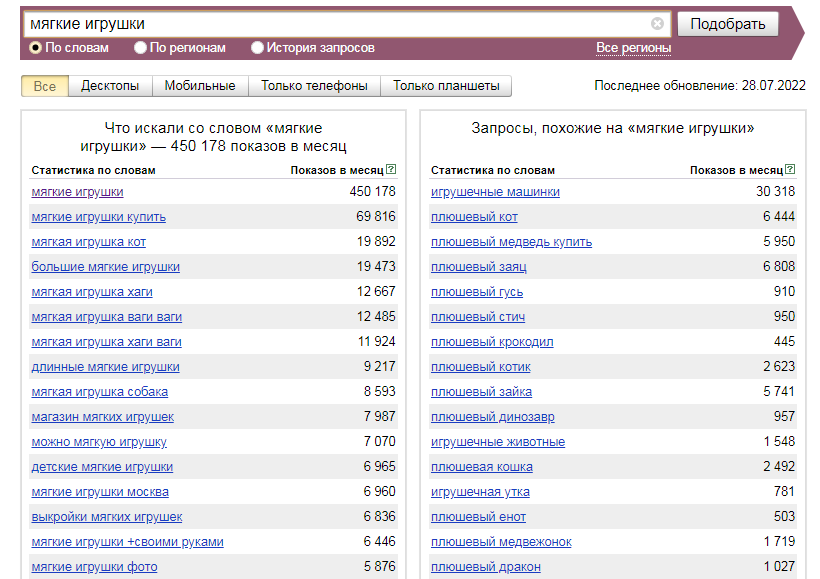Open the 'мягкая игрушка собака' link

coord(99,392)
